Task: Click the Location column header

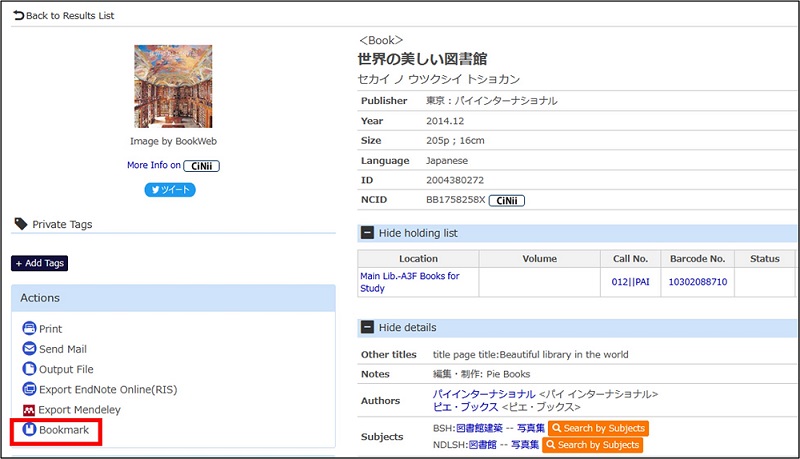Action: pyautogui.click(x=418, y=259)
